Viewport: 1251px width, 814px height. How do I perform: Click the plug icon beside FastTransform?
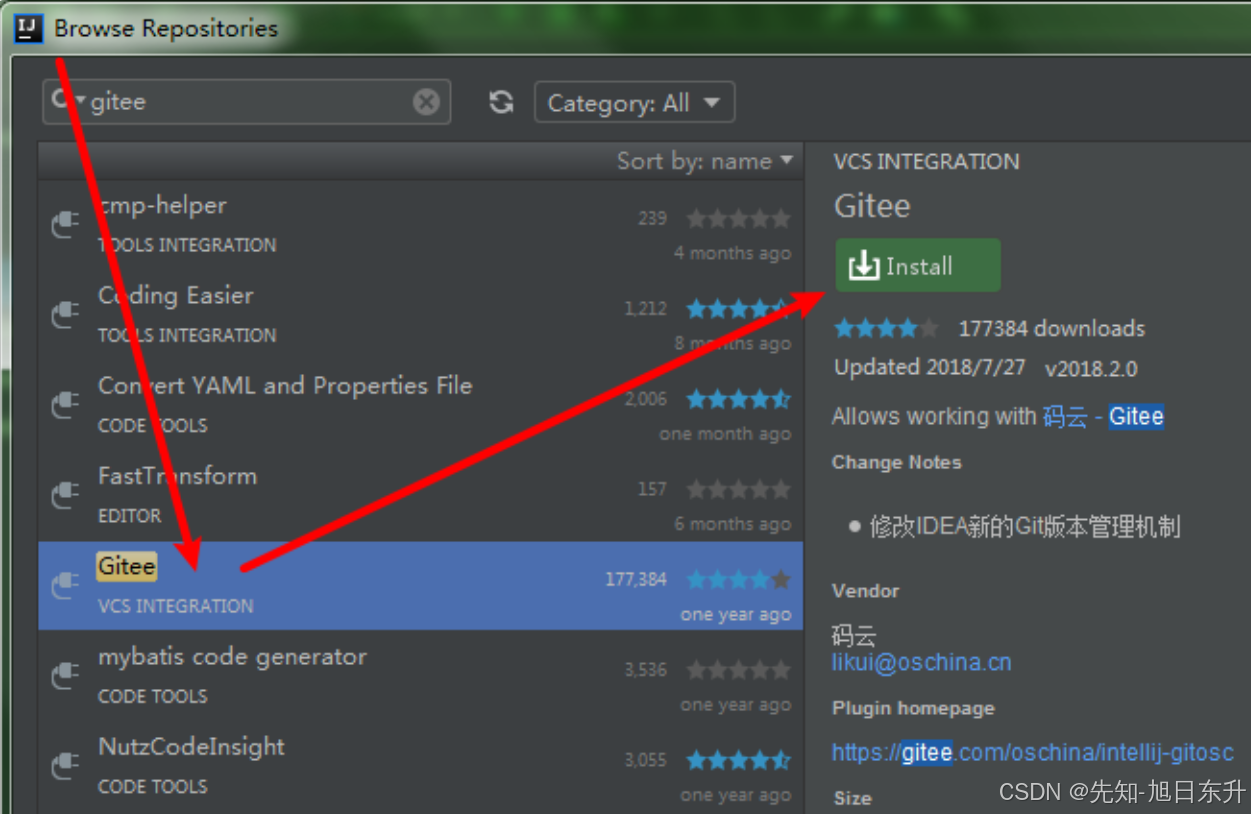coord(65,495)
